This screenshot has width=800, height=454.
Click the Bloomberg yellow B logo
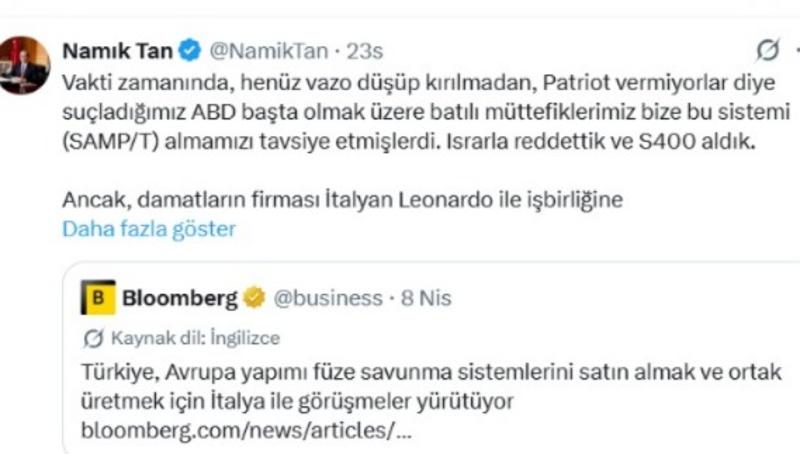coord(98,297)
